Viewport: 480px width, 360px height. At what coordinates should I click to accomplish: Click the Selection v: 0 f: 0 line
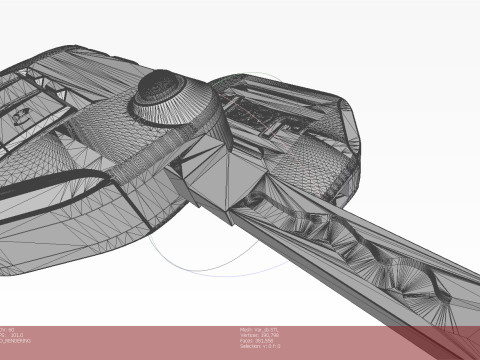(260, 346)
